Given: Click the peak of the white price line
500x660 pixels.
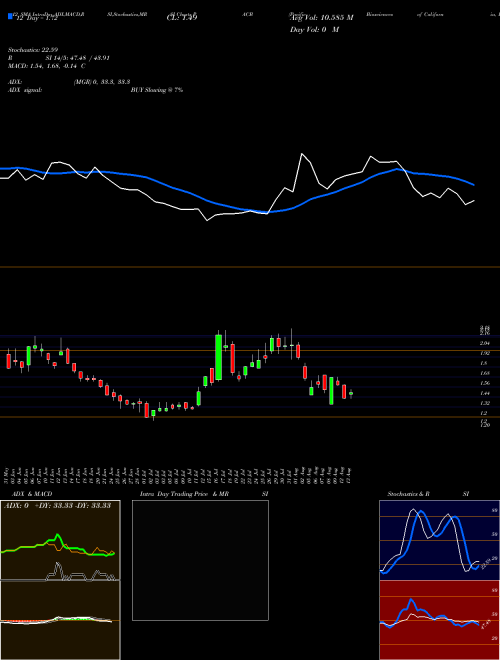Looking at the screenshot, I should coord(302,154).
